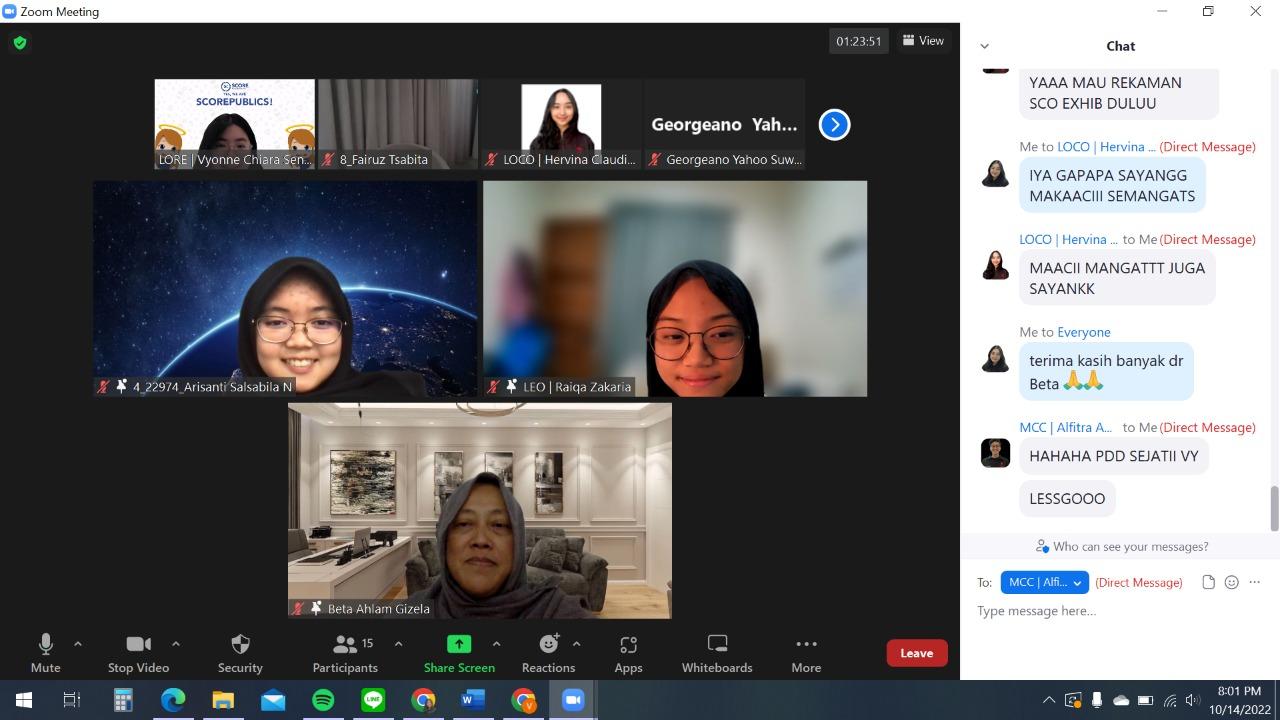This screenshot has height=720, width=1280.
Task: Open the Reactions emoji panel
Action: [548, 653]
